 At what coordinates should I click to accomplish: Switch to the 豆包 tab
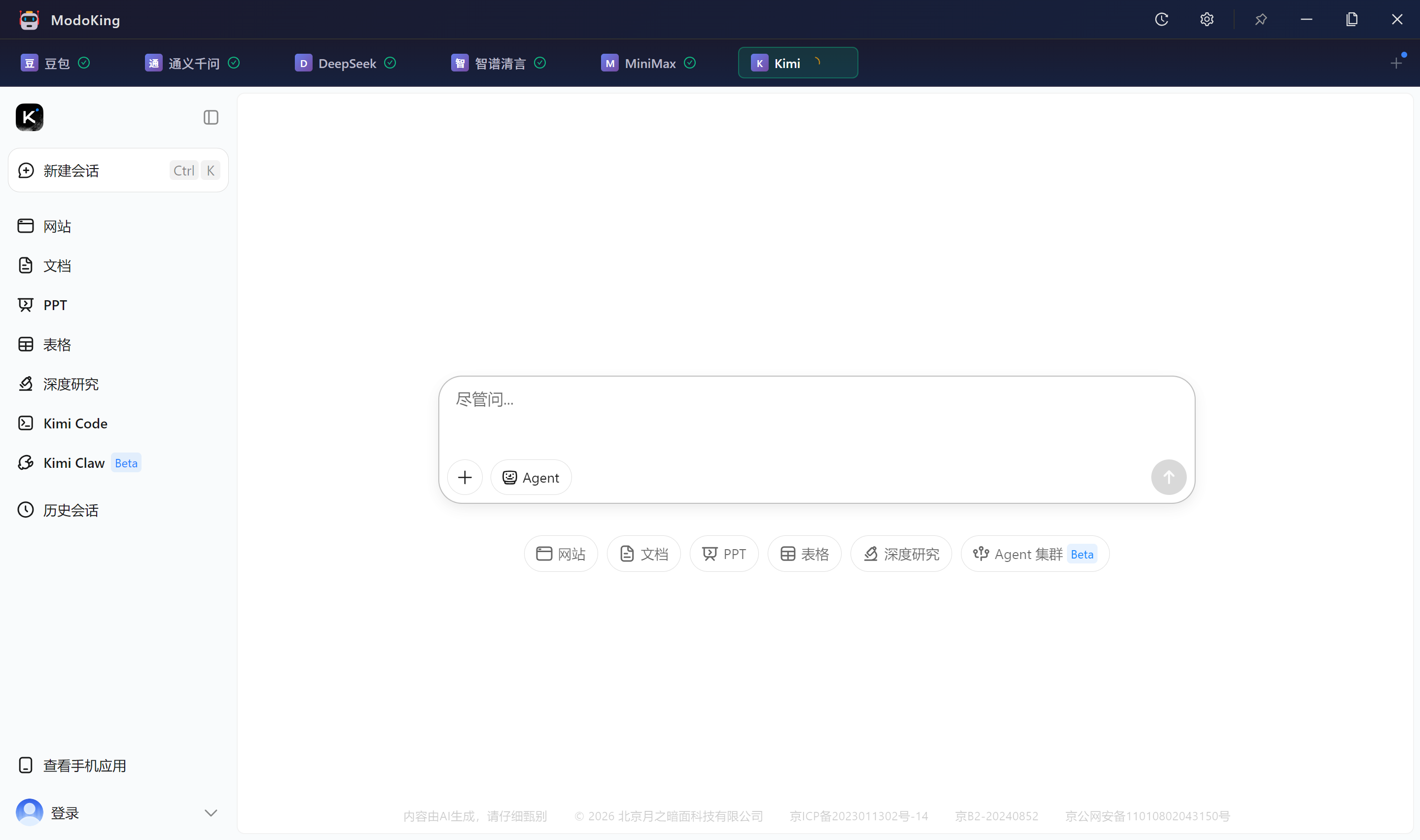pyautogui.click(x=55, y=63)
